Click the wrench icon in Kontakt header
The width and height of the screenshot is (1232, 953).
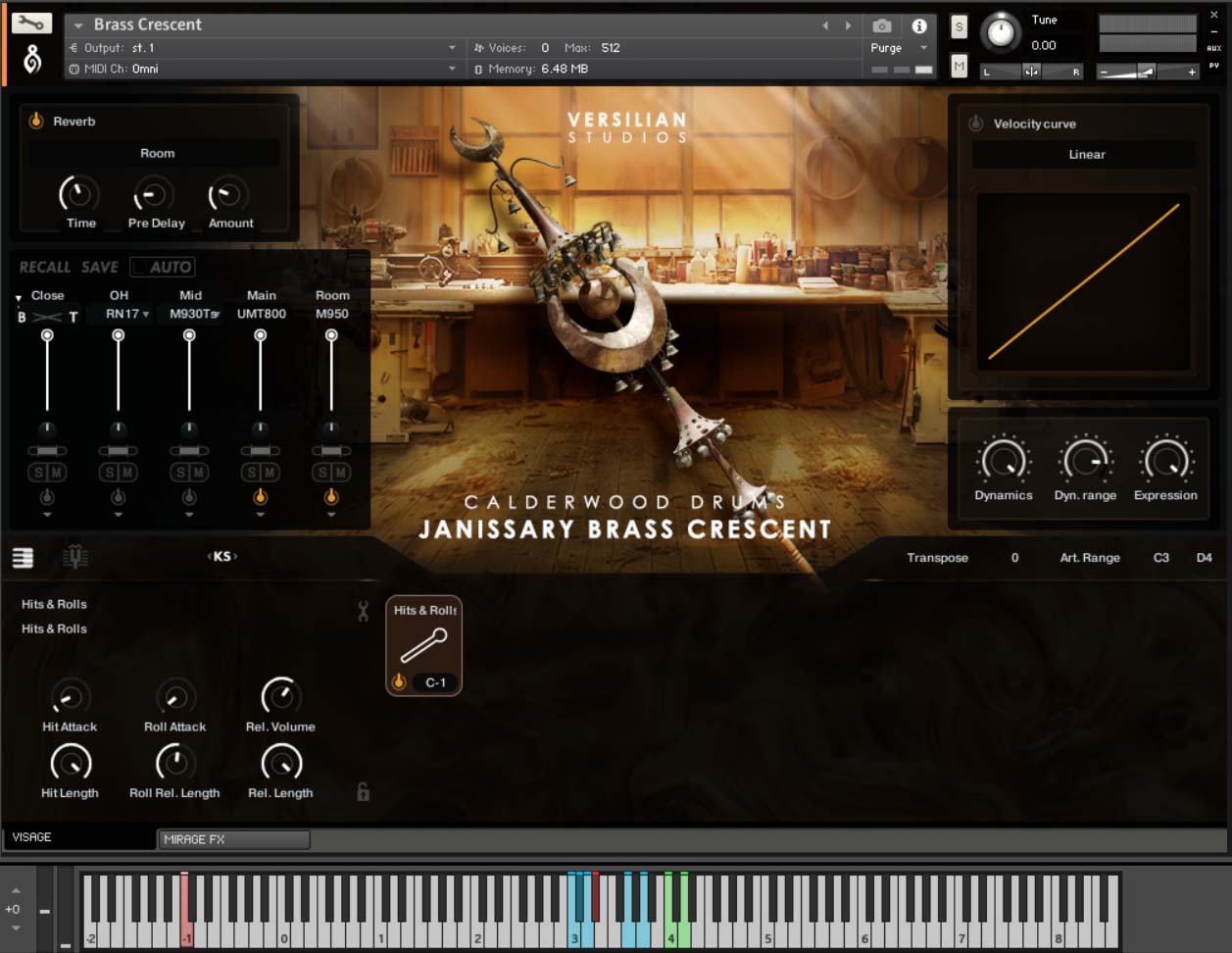click(31, 23)
